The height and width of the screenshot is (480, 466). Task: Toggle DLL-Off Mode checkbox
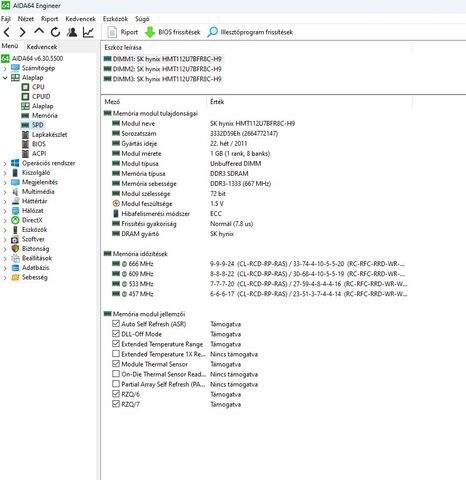[116, 334]
